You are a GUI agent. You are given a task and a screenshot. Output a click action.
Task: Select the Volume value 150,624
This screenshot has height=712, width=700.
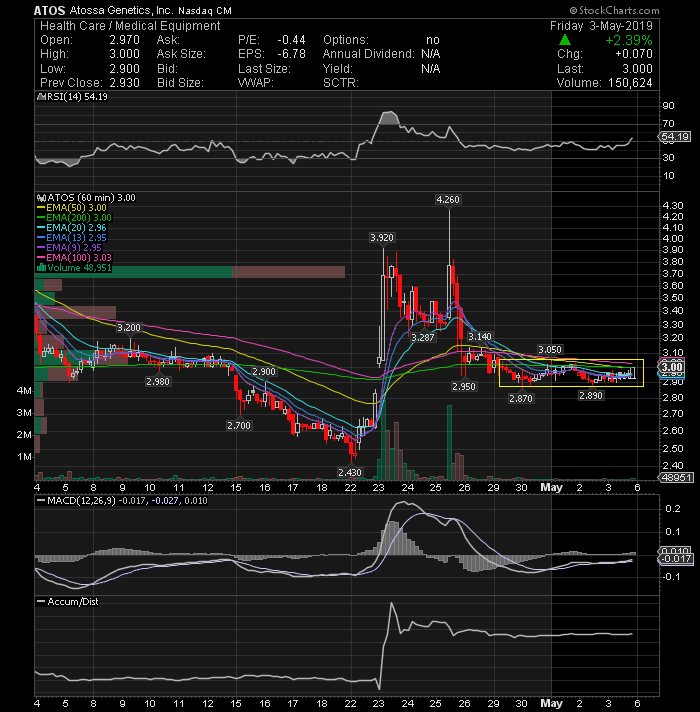point(630,83)
